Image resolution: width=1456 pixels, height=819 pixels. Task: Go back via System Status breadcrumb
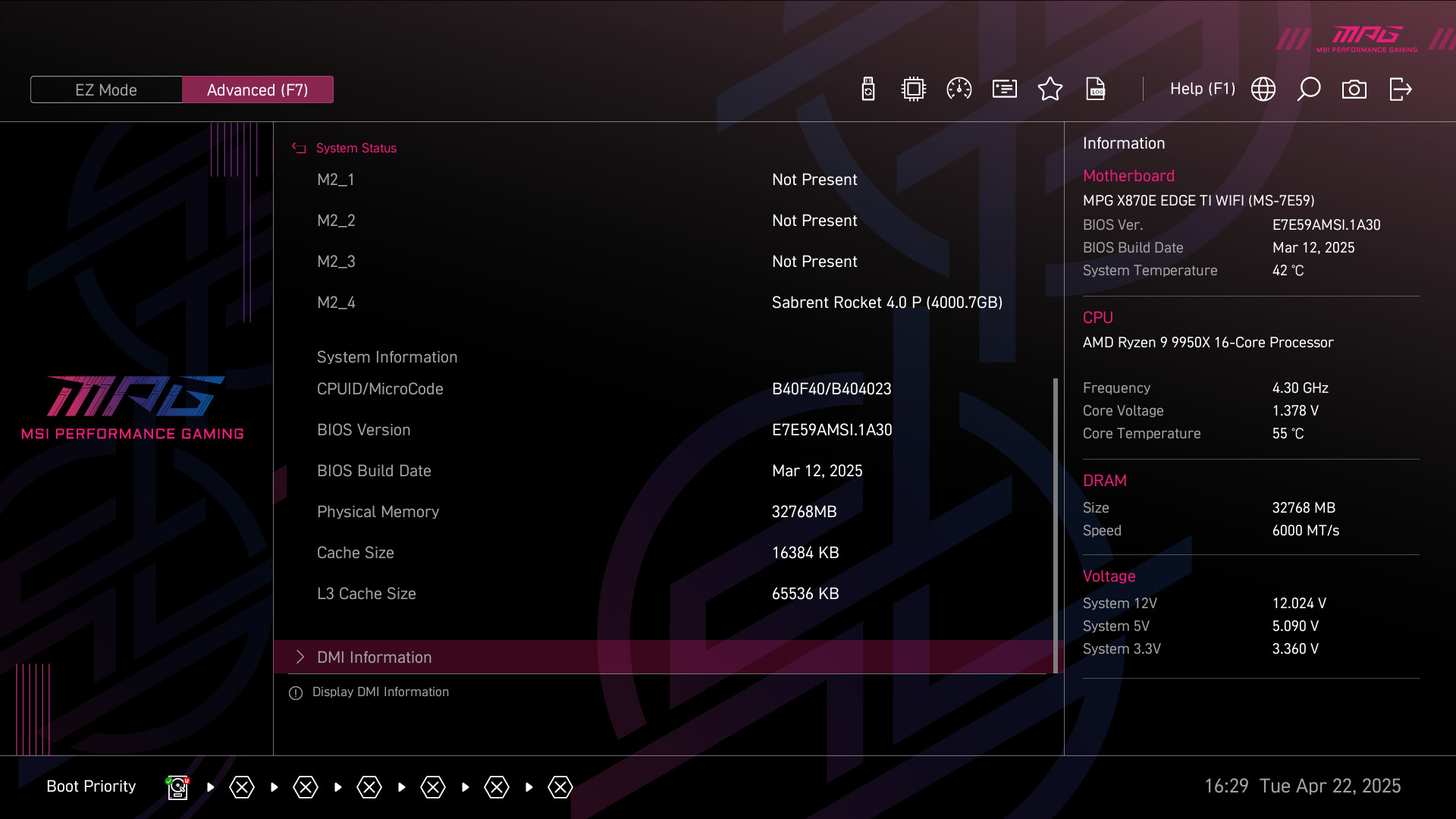[x=356, y=148]
